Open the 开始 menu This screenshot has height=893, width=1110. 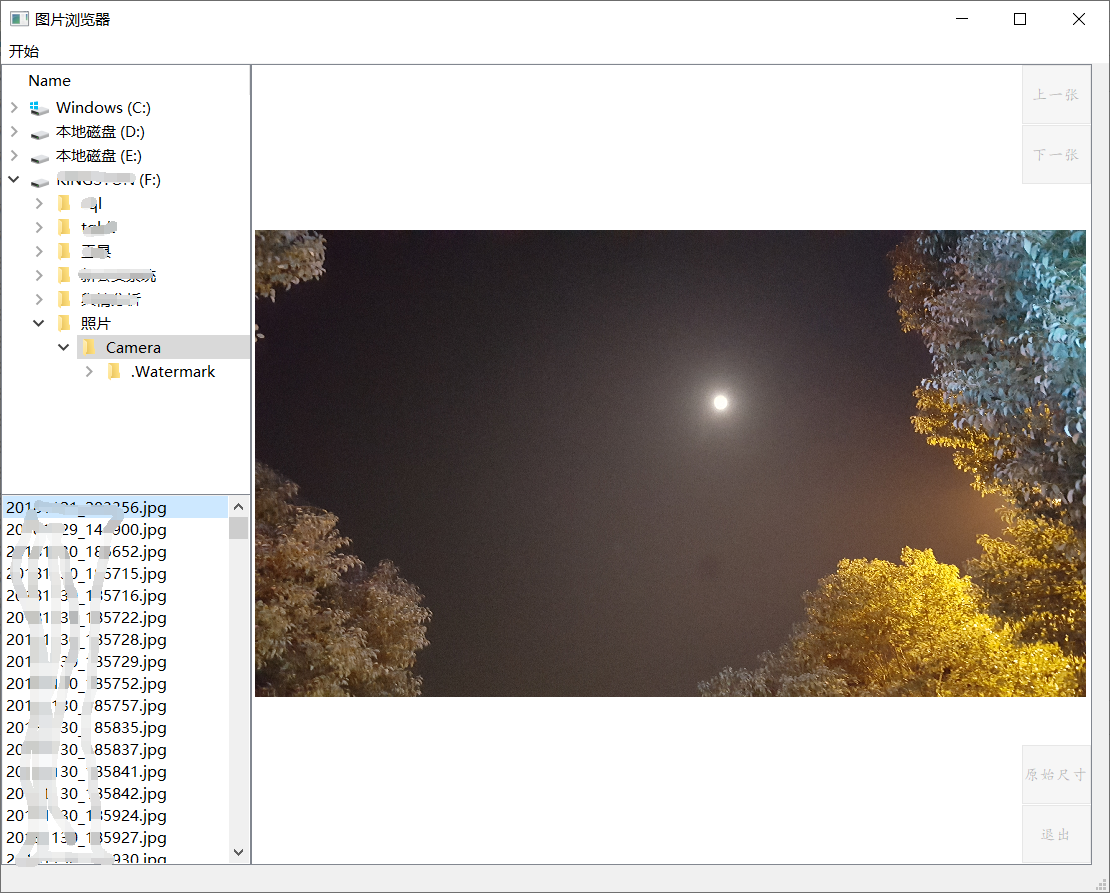22,51
